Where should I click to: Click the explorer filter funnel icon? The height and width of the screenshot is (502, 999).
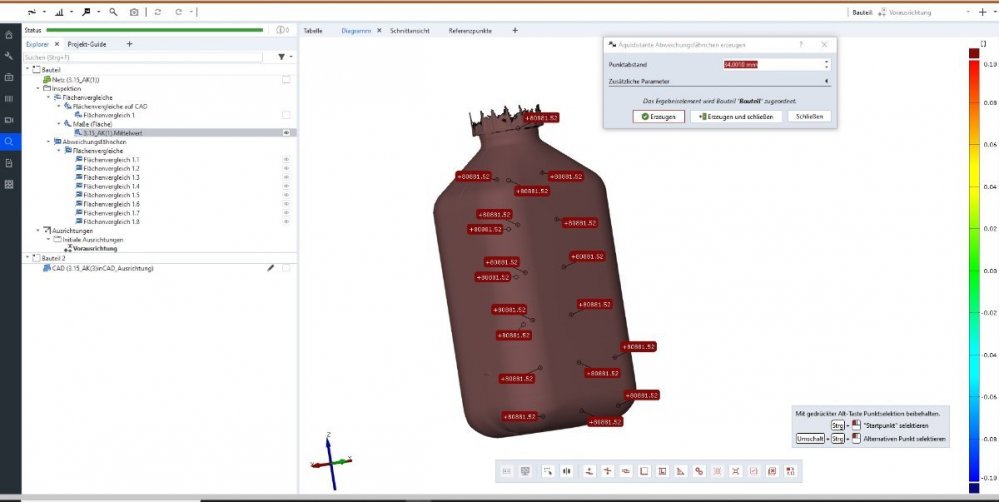[280, 57]
